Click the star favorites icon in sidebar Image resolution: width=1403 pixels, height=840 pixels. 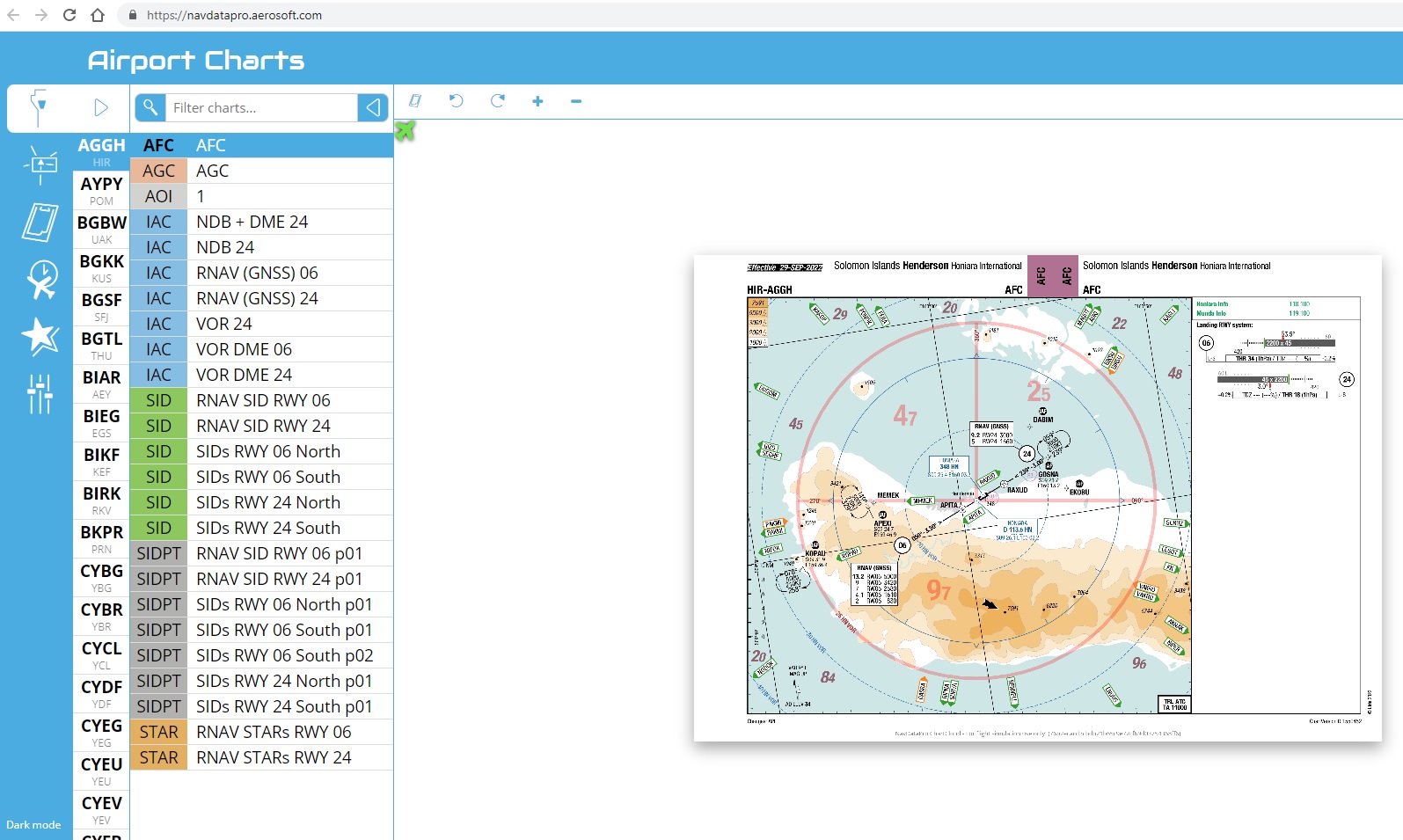[x=40, y=336]
